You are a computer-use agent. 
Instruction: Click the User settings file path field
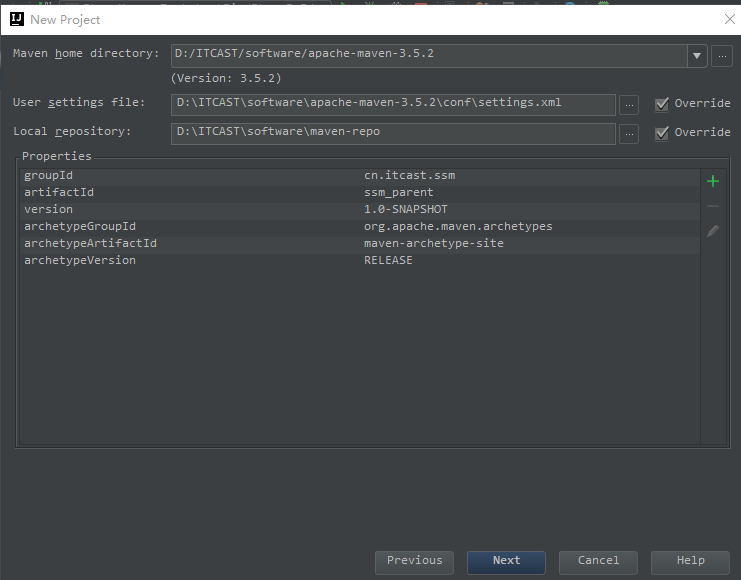[x=393, y=104]
